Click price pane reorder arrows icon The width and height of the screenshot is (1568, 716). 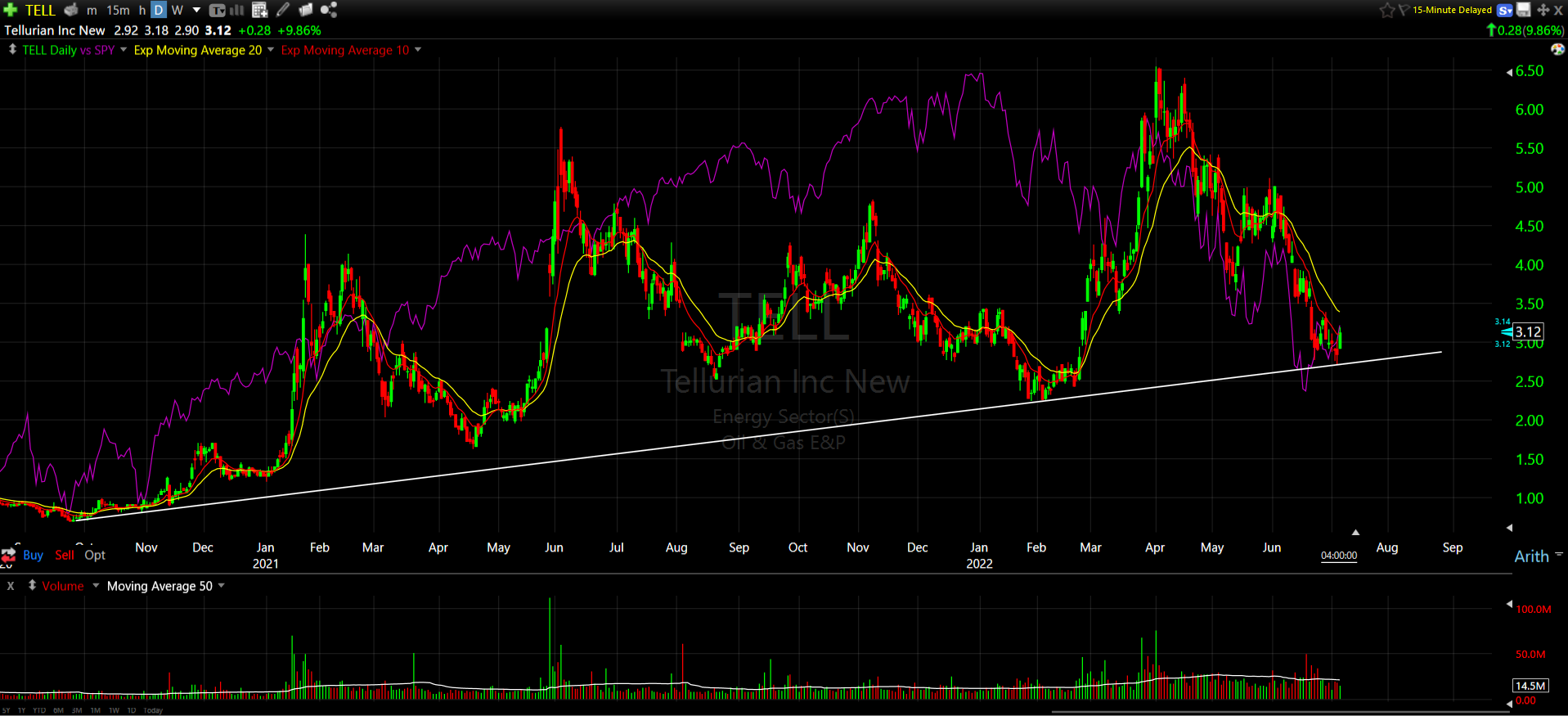tap(12, 49)
